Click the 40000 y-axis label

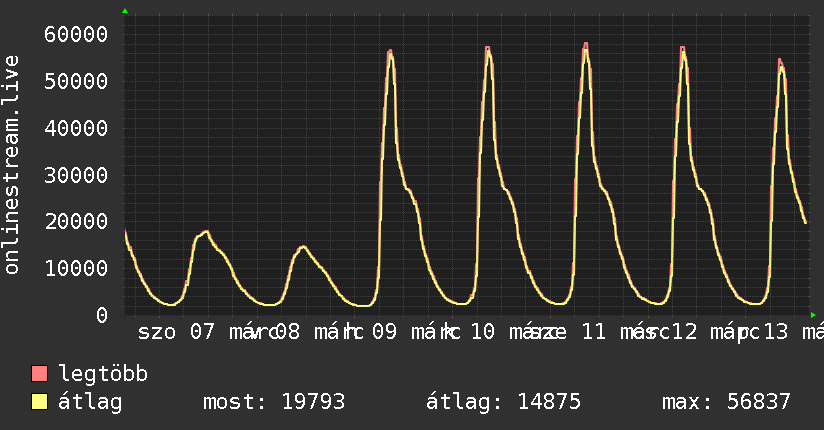click(x=76, y=128)
